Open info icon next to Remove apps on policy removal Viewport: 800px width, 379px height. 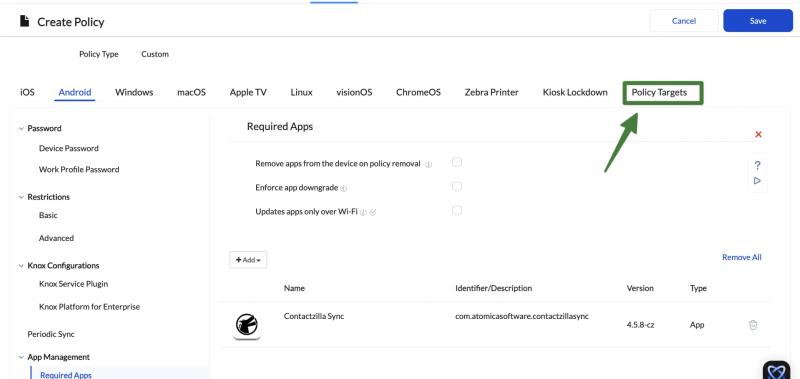click(x=429, y=165)
